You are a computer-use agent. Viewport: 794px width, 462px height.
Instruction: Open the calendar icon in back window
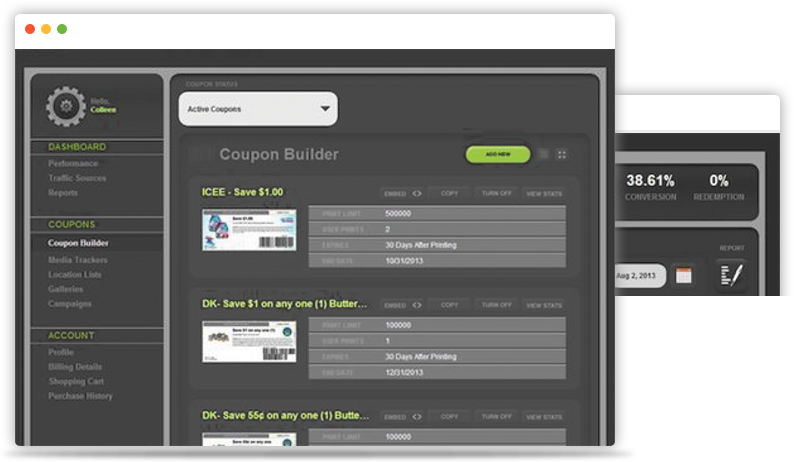(684, 276)
